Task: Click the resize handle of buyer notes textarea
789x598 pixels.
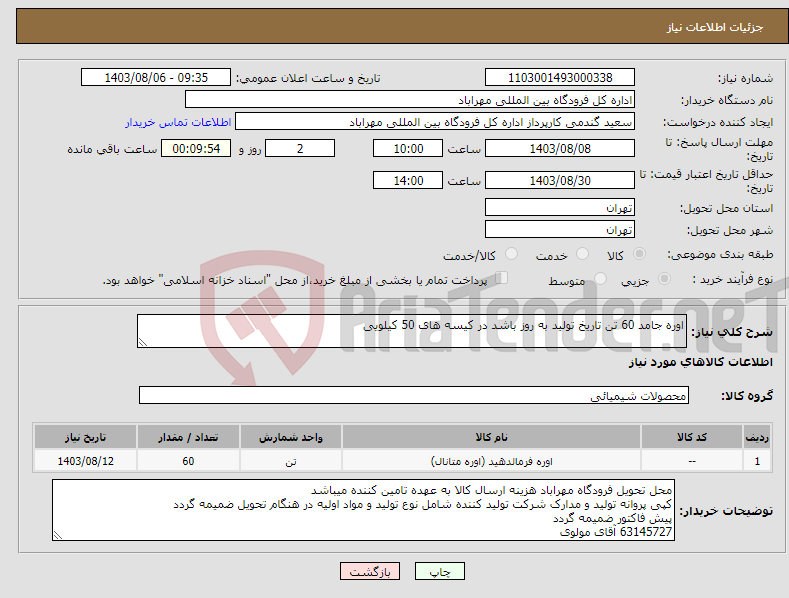Action: [x=58, y=536]
